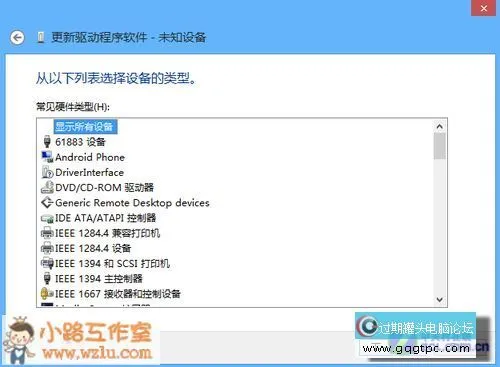The image size is (500, 367).
Task: Click the DVD/CD-ROM drive icon
Action: 47,187
